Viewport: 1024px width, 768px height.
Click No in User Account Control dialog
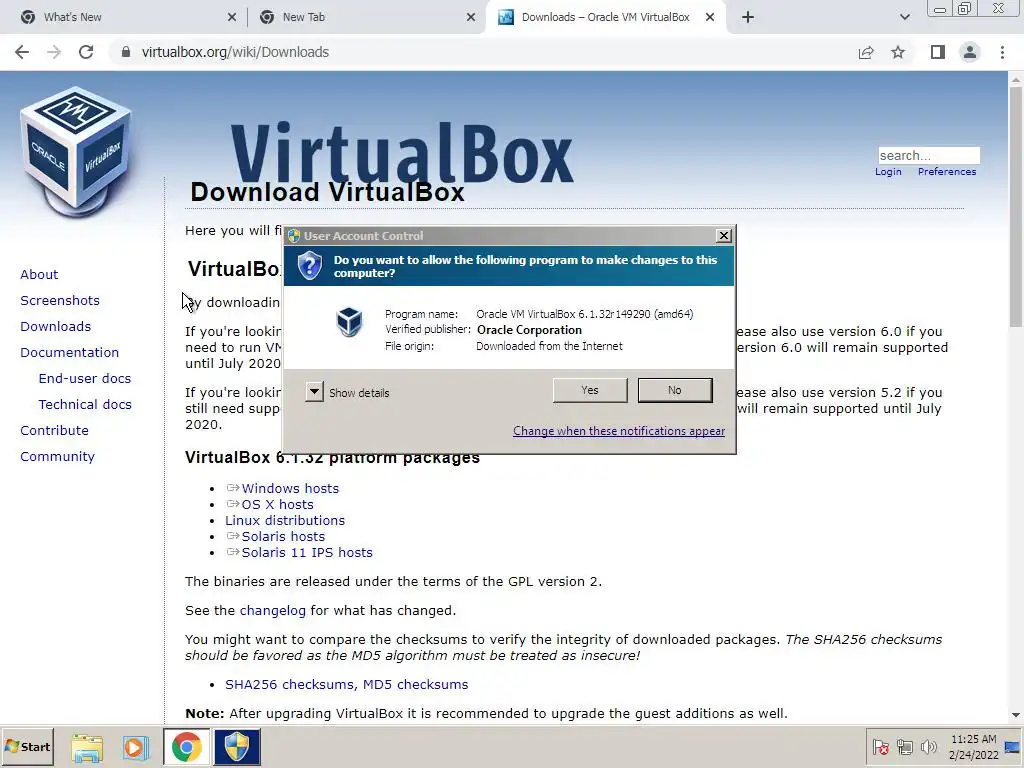[x=675, y=390]
